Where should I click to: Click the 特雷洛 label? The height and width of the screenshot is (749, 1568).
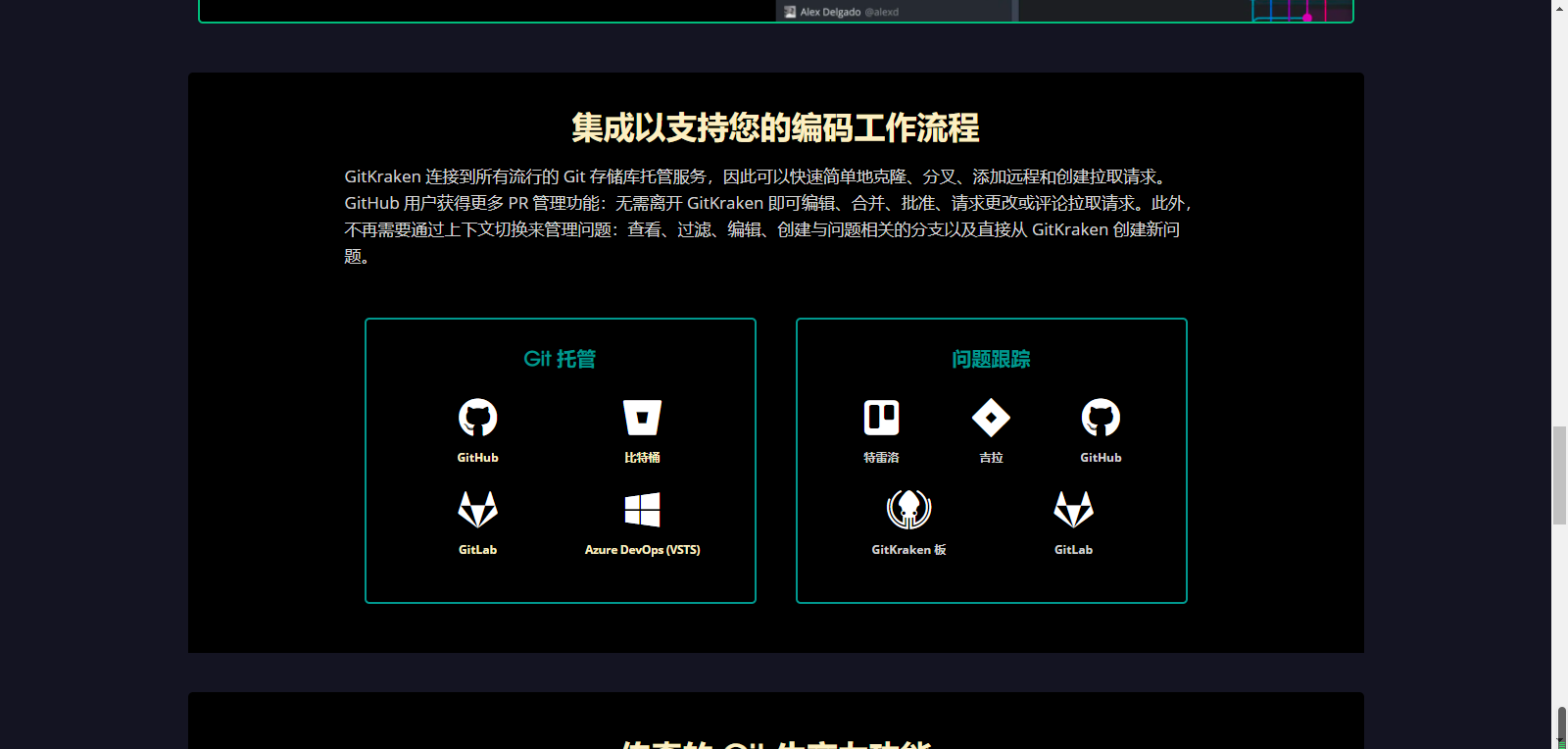pyautogui.click(x=882, y=458)
